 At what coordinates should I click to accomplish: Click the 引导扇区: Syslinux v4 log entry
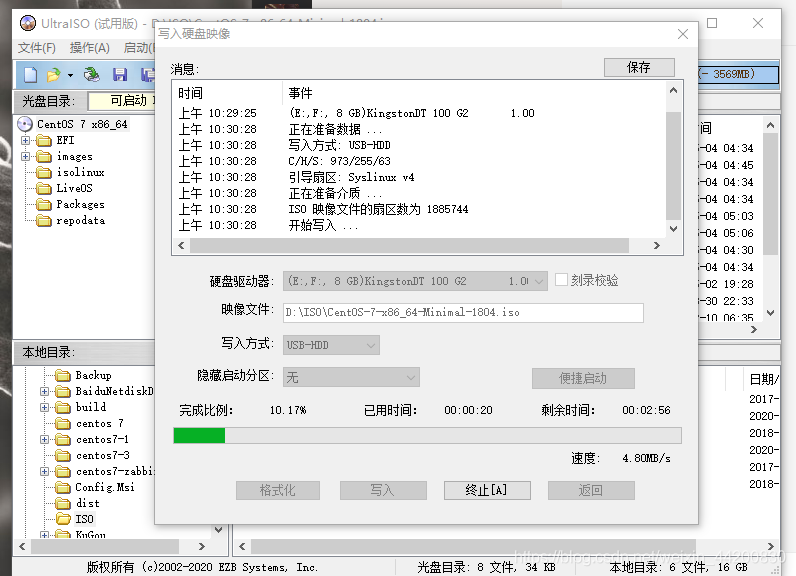[x=351, y=177]
